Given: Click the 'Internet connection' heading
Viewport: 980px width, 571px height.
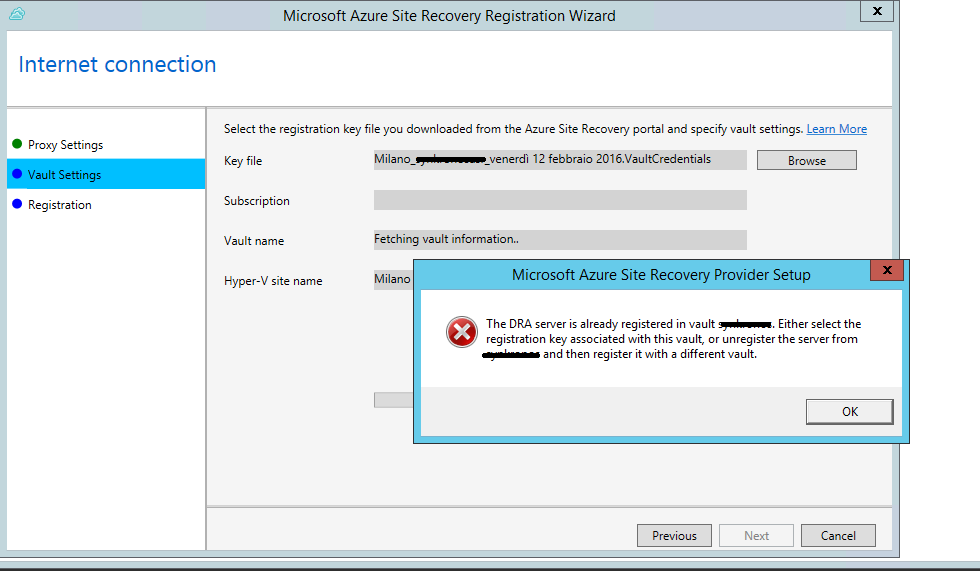Looking at the screenshot, I should coord(117,64).
